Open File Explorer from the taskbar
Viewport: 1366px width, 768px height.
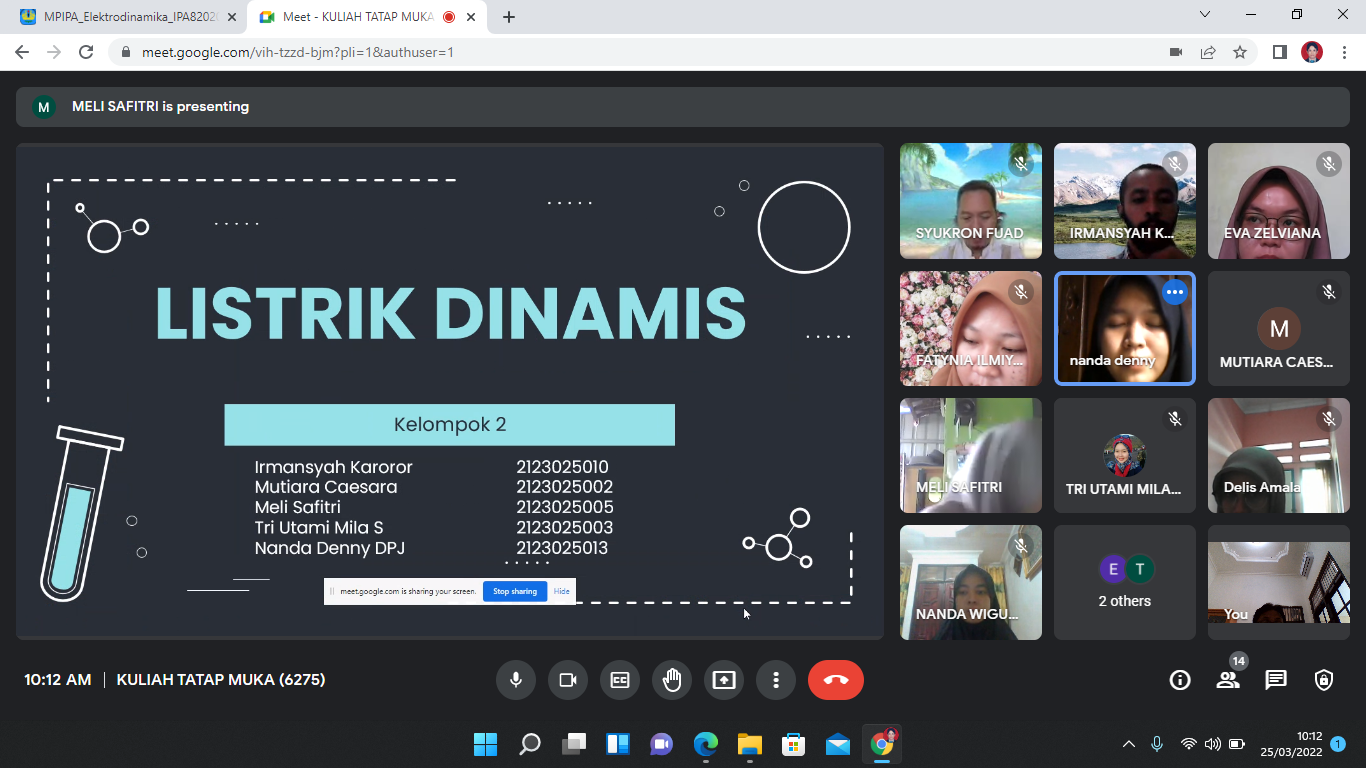tap(749, 744)
